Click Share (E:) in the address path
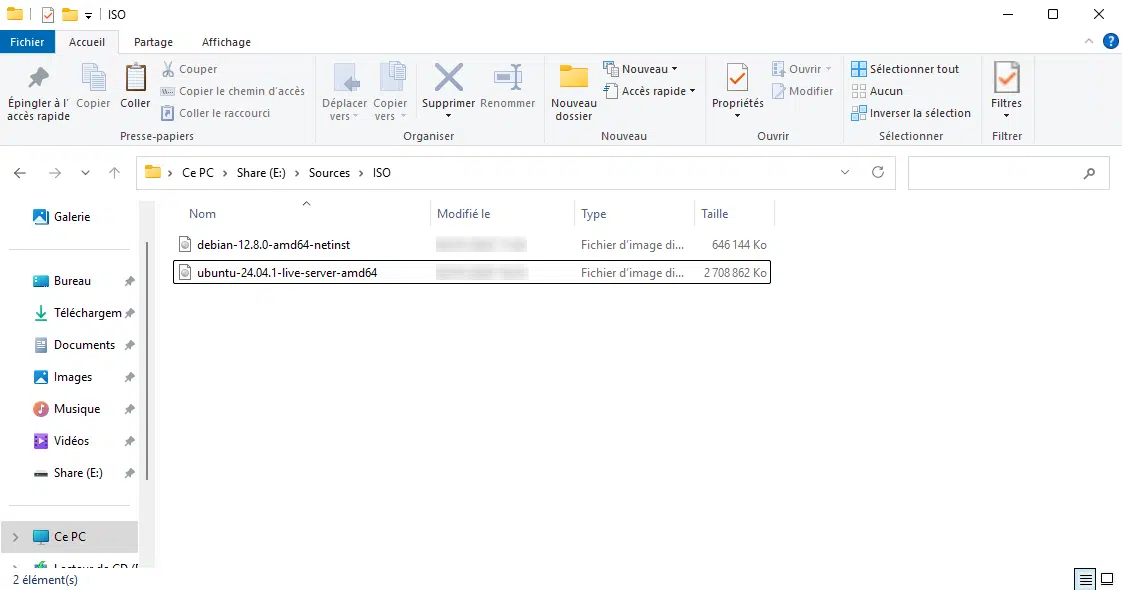Viewport: 1122px width, 590px height. (261, 172)
